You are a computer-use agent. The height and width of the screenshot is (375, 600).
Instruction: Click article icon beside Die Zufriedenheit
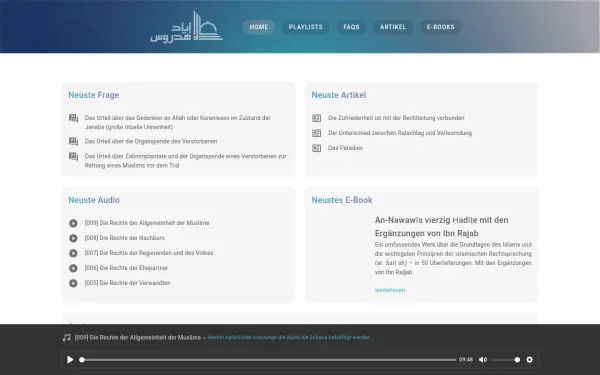[x=316, y=118]
